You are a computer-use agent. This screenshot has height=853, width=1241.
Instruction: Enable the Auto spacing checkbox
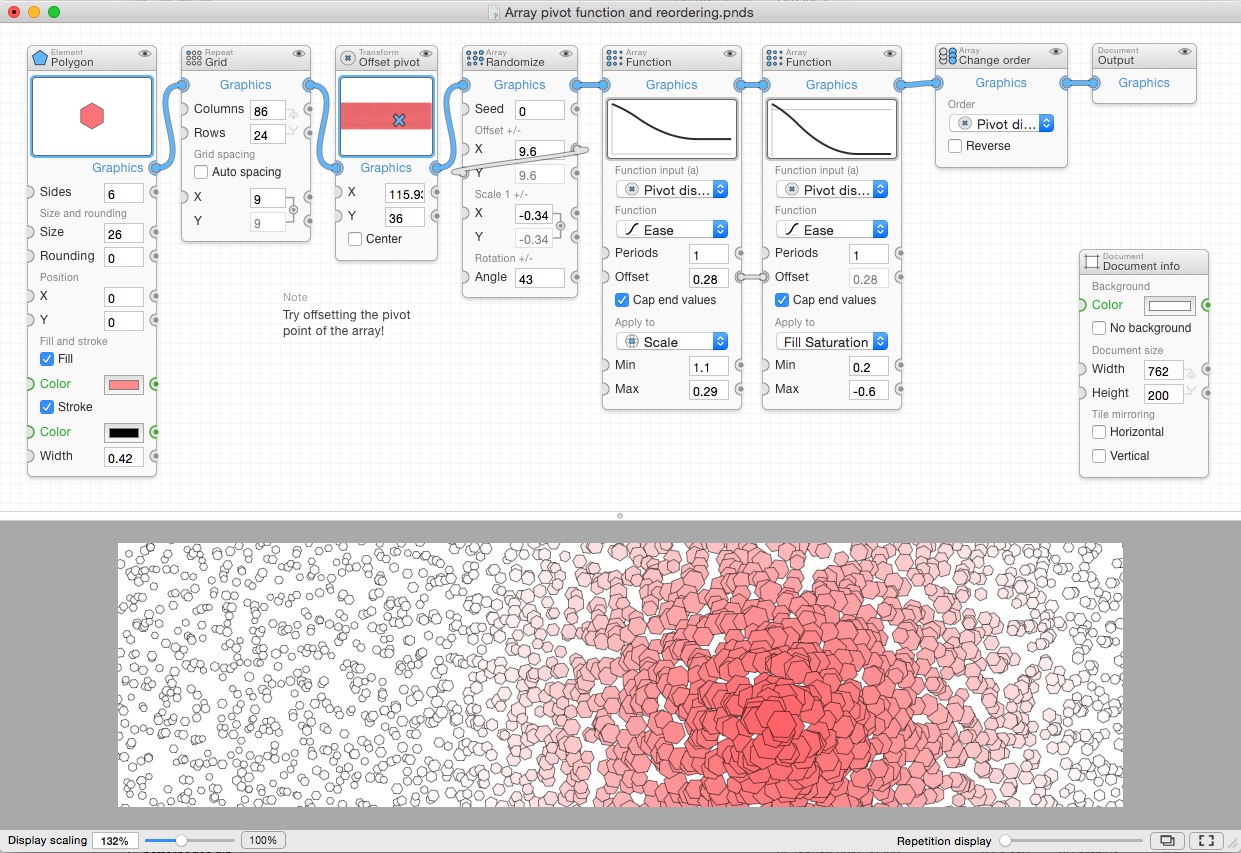pos(201,172)
